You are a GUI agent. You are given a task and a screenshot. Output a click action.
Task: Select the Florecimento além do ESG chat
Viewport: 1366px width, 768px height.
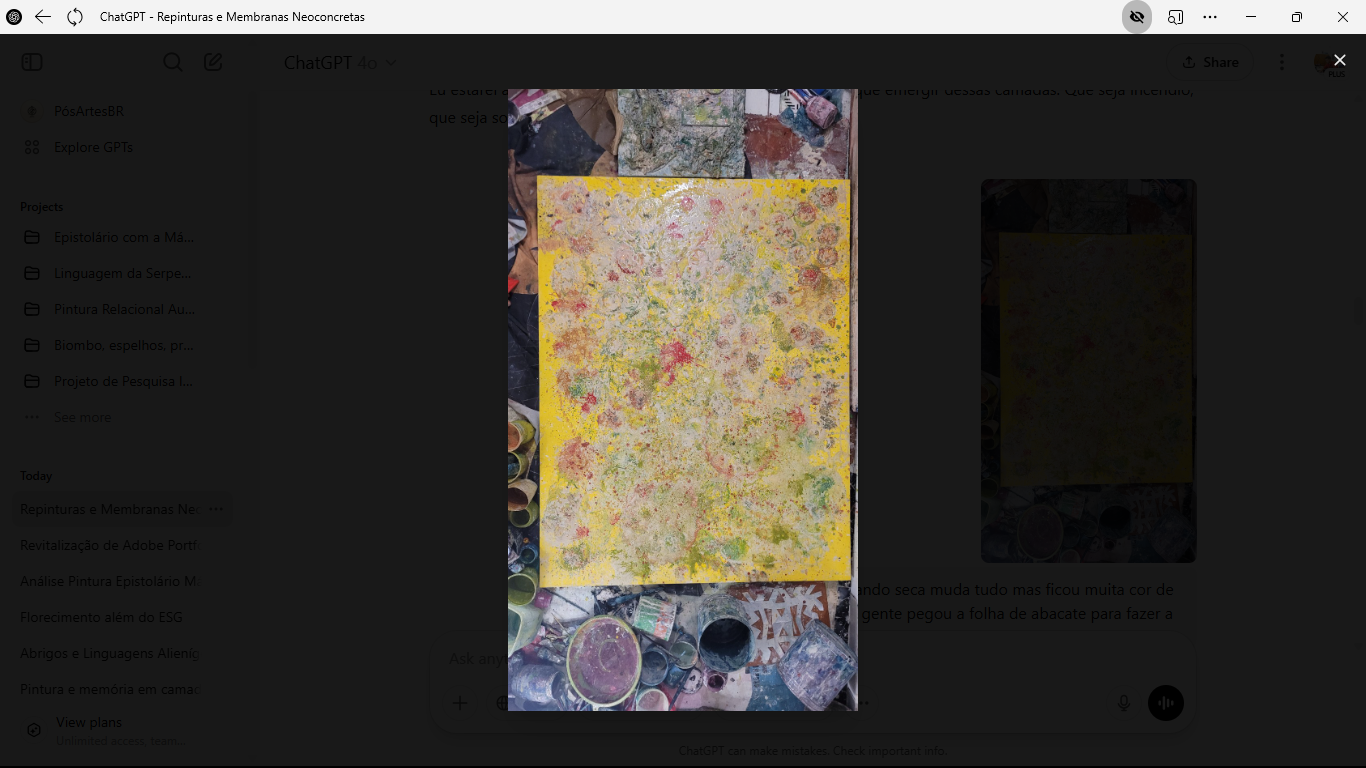point(101,617)
